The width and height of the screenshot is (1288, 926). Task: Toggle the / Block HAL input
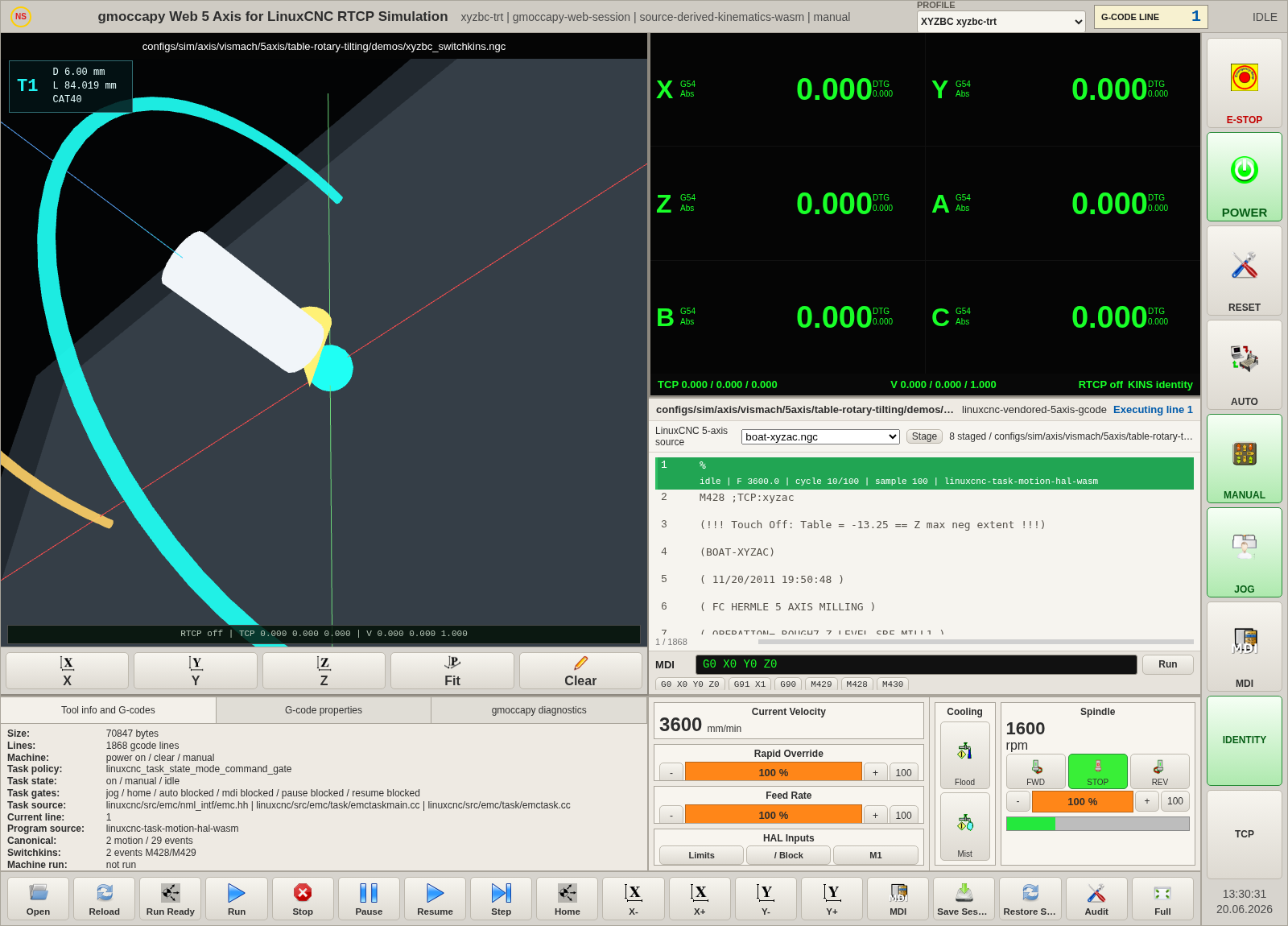pyautogui.click(x=788, y=855)
